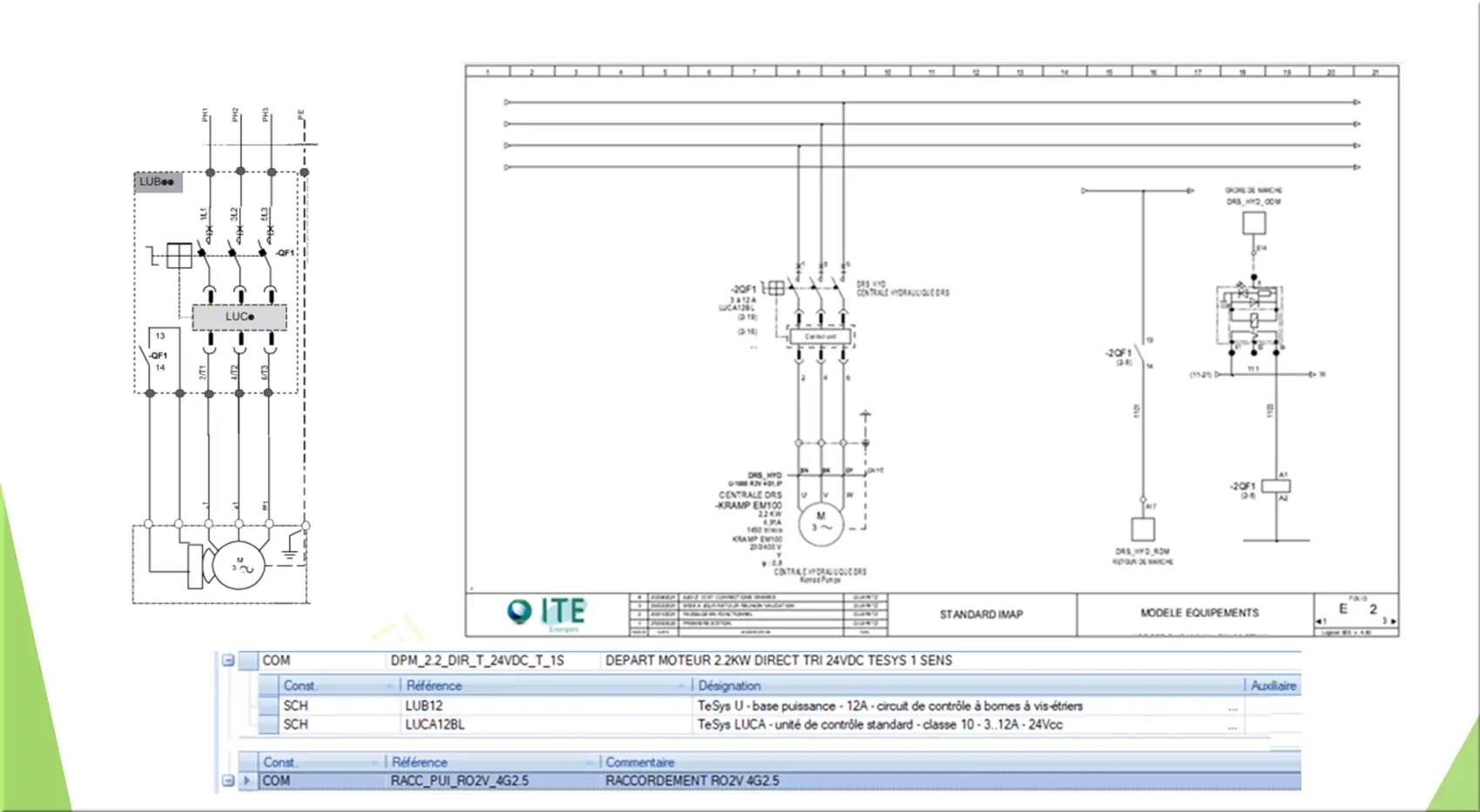Select the COM cell in the DPM_2.2 row

322,661
